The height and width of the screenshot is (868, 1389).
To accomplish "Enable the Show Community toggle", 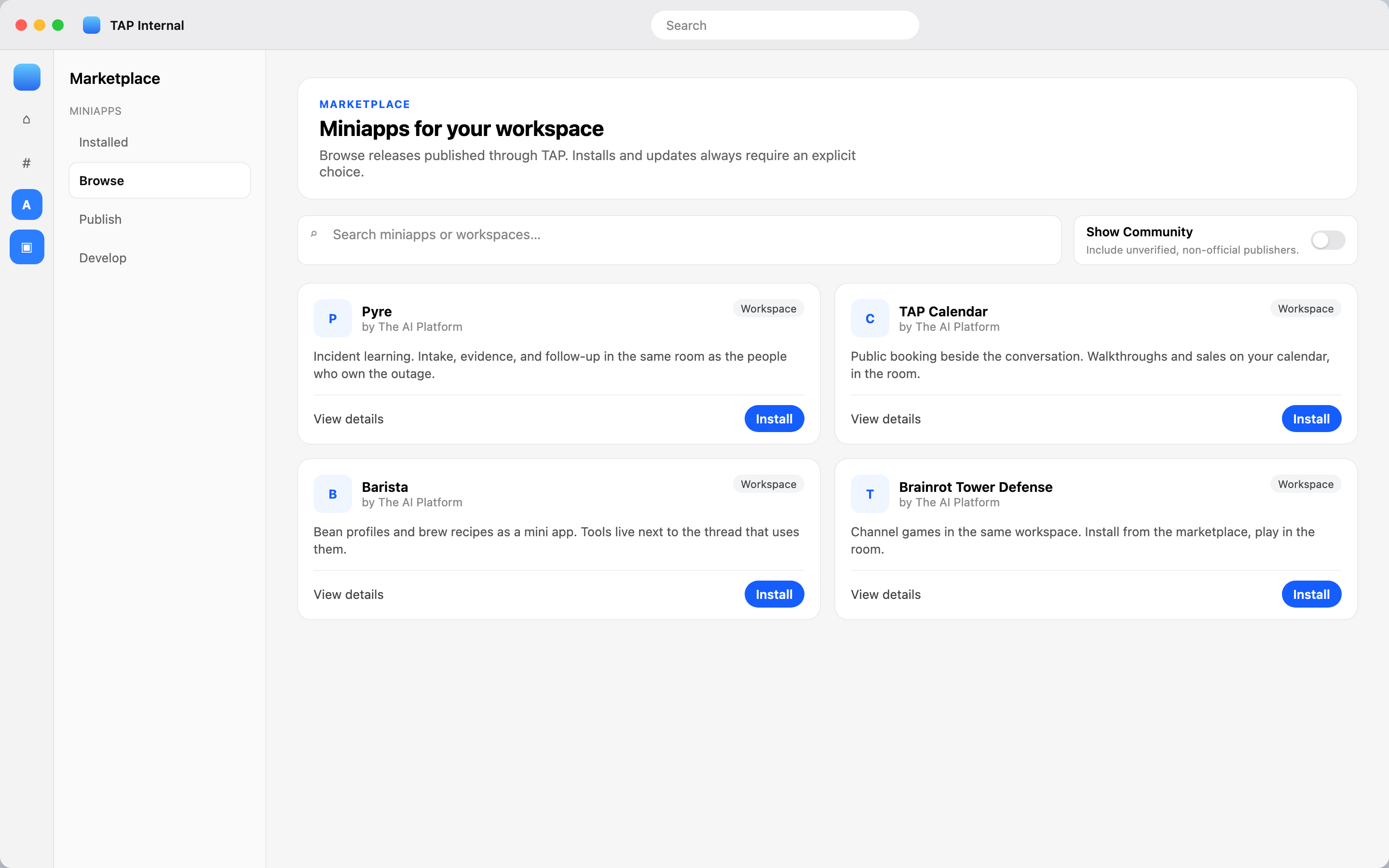I will tap(1328, 240).
